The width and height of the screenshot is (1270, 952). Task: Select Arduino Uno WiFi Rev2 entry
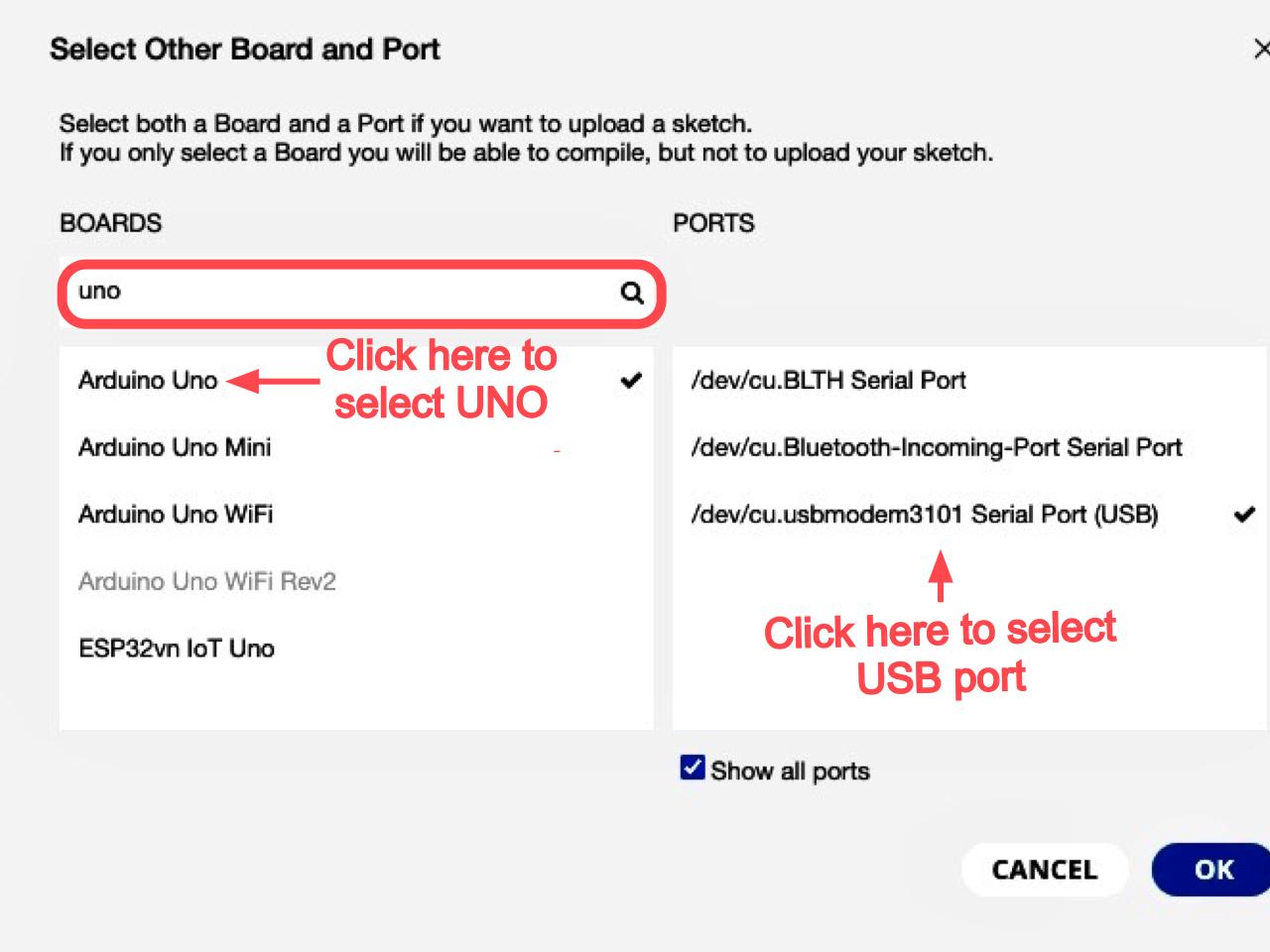click(x=357, y=581)
